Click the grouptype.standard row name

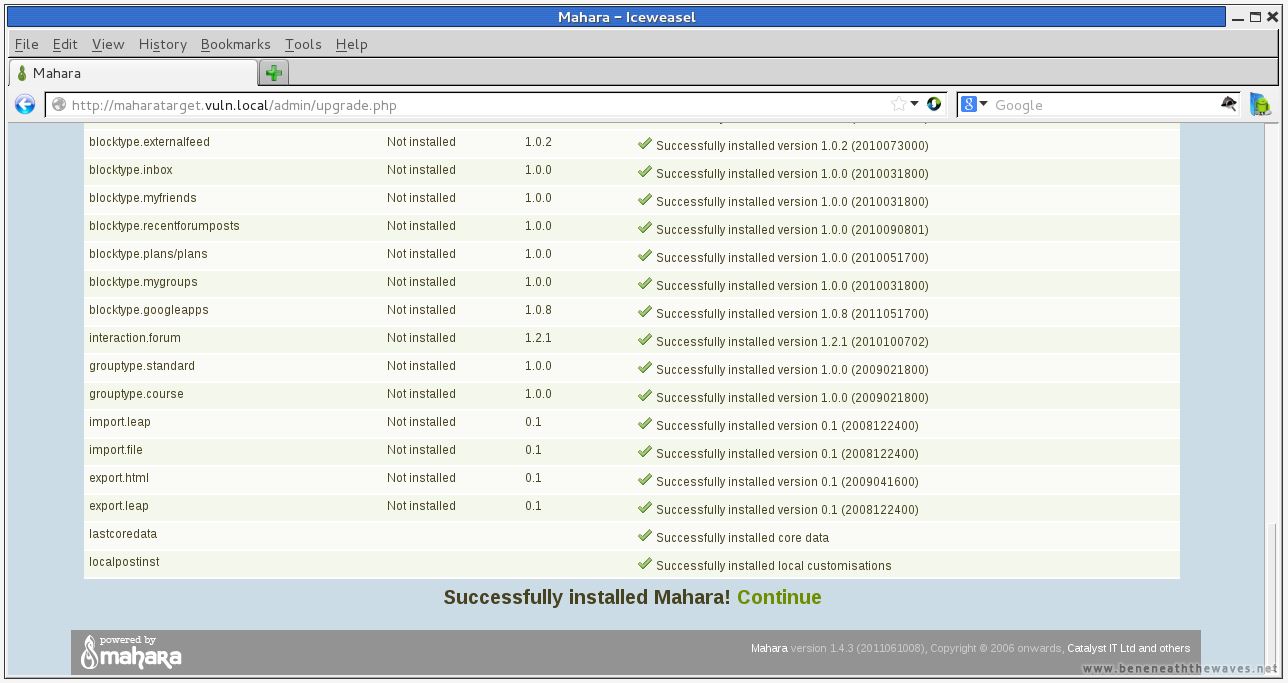[x=142, y=366]
